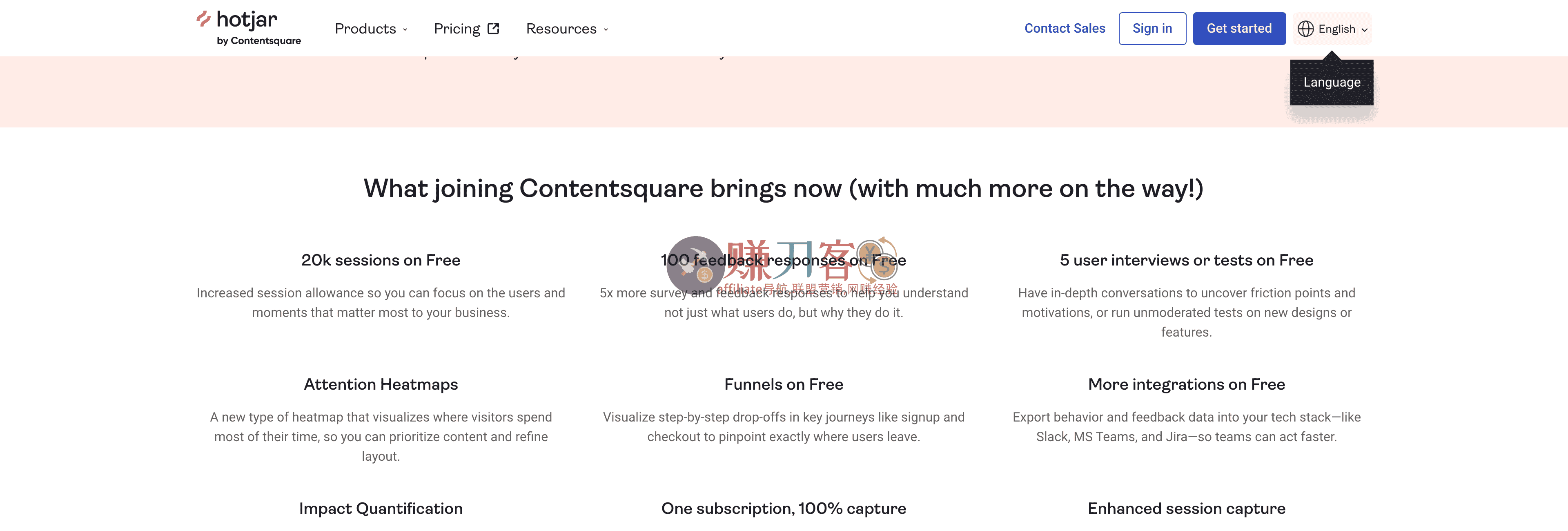Click the 'Attention Heatmaps' heading

[381, 384]
